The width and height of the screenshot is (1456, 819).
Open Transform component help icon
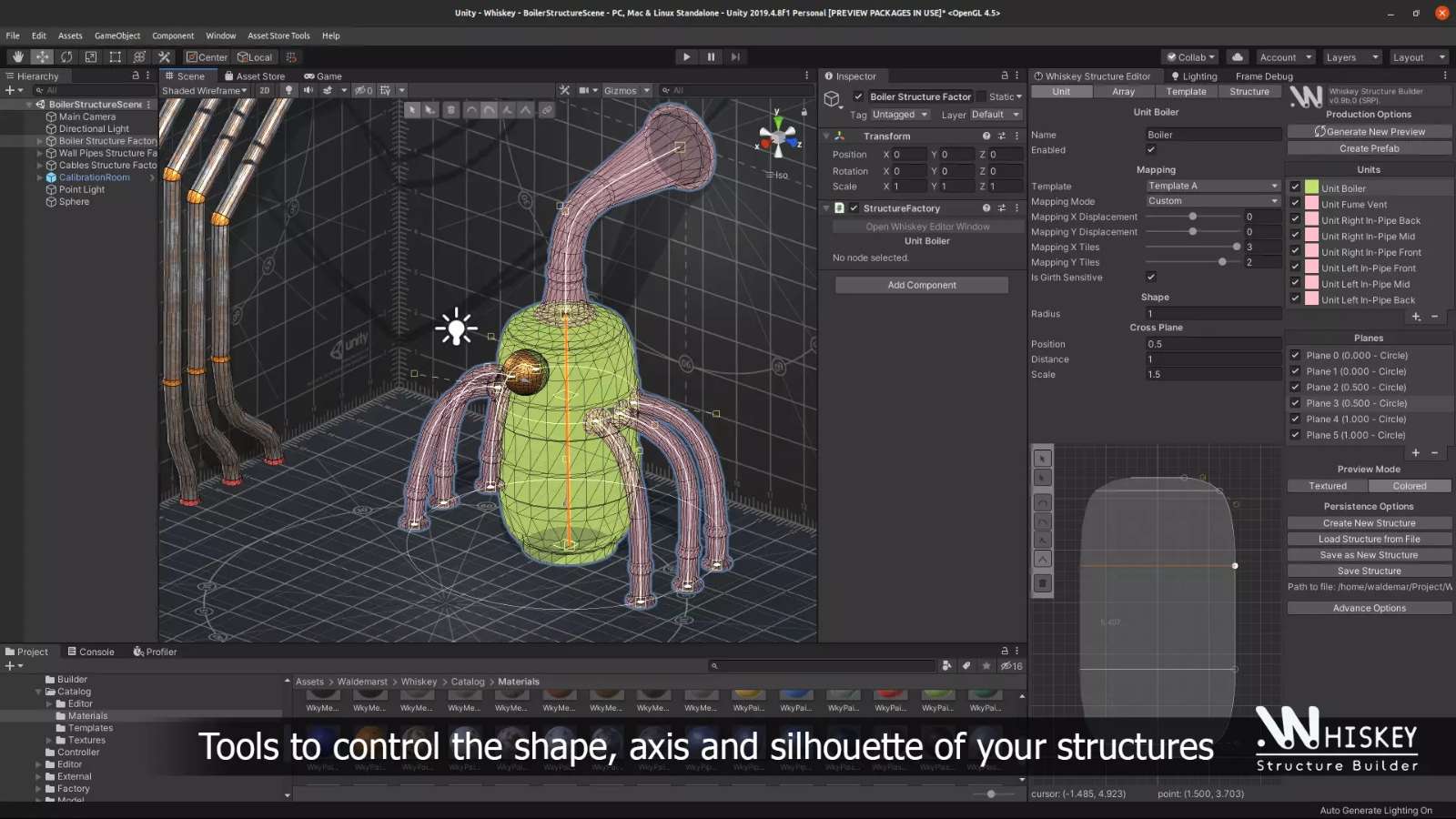[x=986, y=136]
